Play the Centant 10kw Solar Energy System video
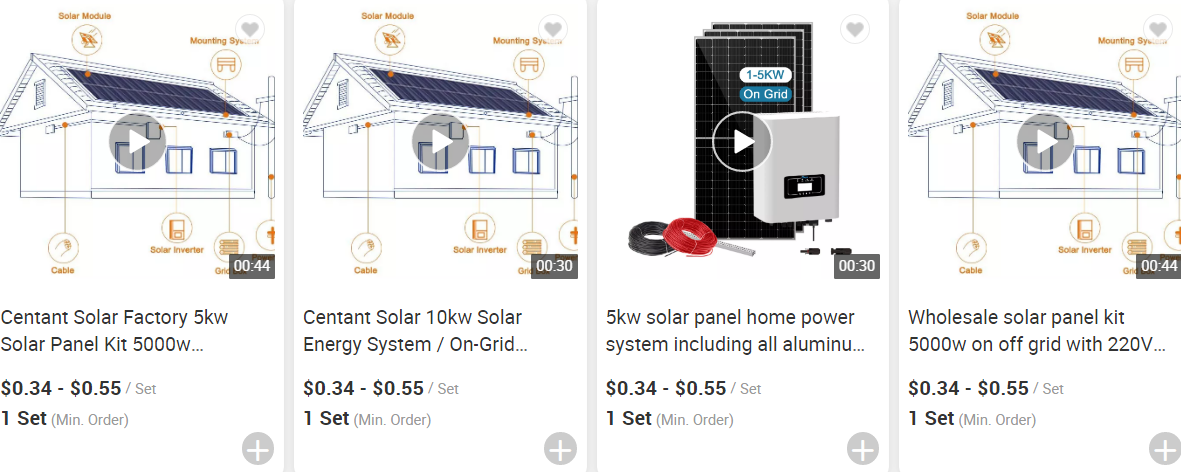The image size is (1181, 472). pyautogui.click(x=440, y=142)
